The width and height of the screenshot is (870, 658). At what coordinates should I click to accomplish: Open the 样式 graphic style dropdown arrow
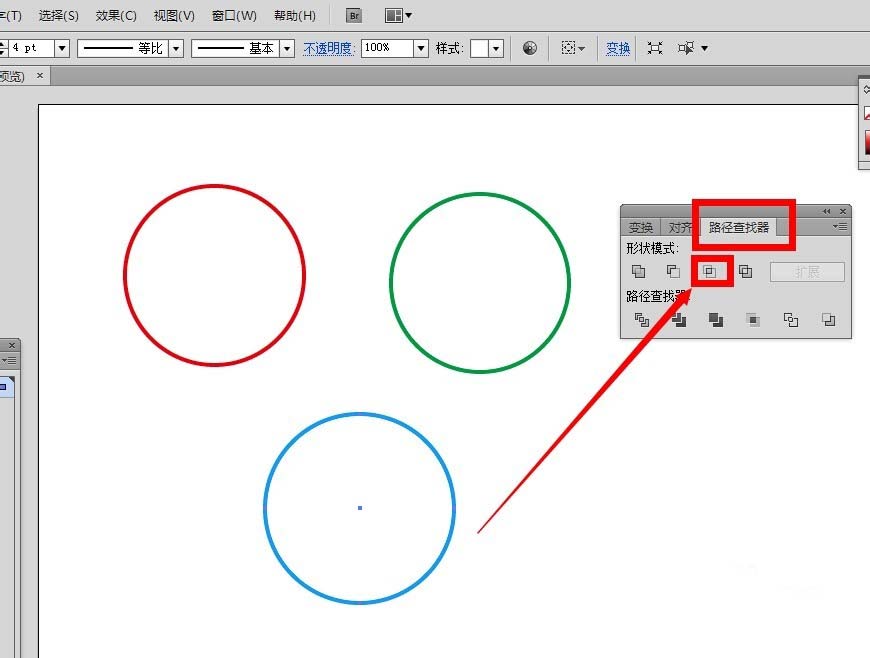[x=495, y=48]
